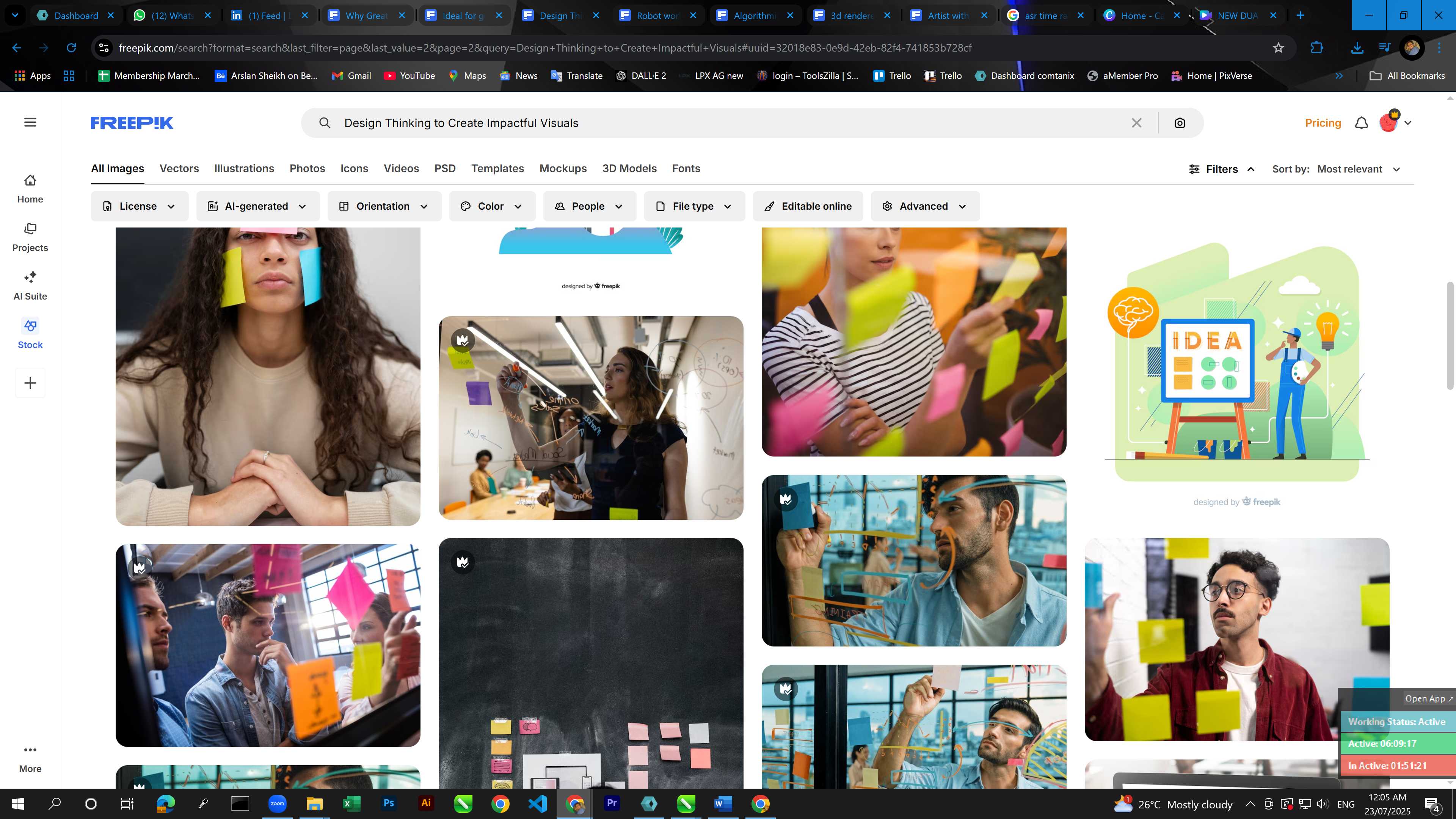
Task: Open the DALL·E 2 bookmark
Action: (641, 76)
